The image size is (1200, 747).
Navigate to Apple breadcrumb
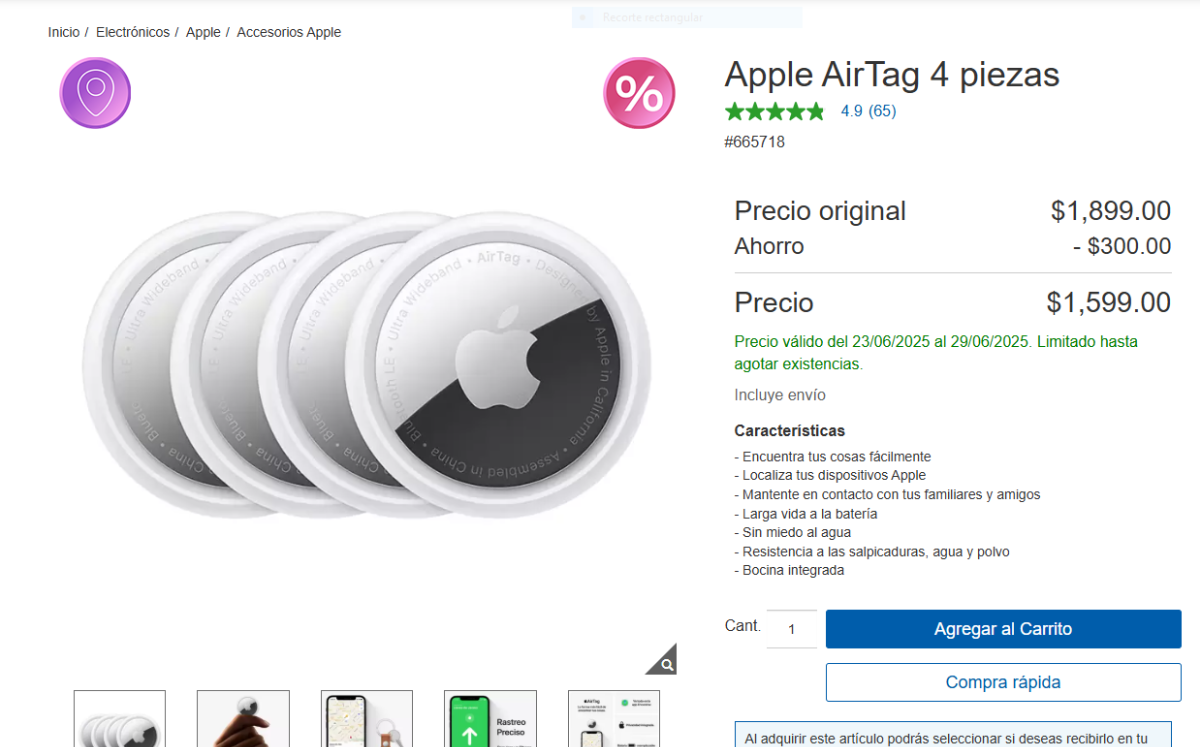tap(203, 32)
